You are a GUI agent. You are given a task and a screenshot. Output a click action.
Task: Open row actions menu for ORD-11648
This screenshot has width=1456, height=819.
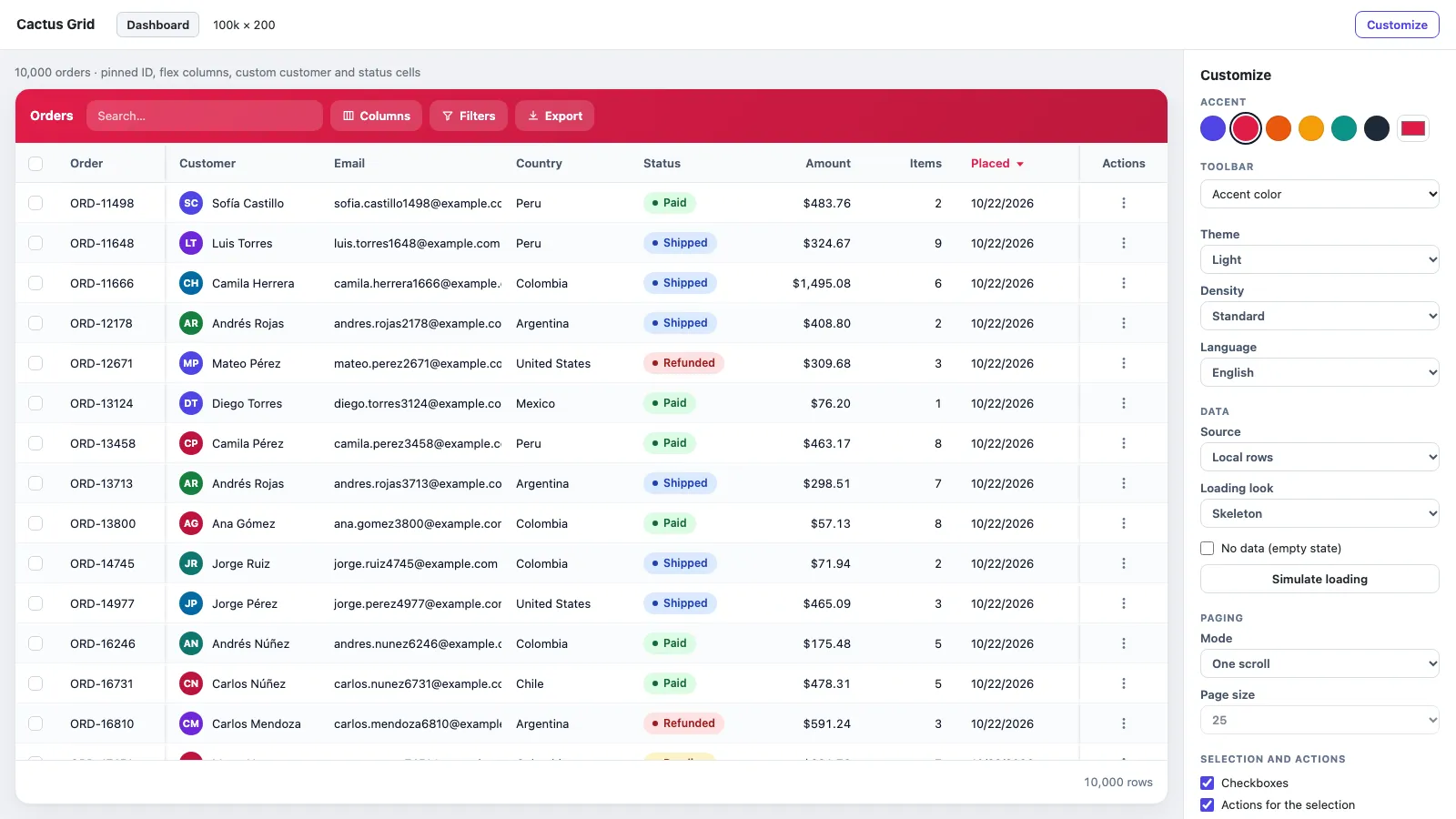(1123, 243)
